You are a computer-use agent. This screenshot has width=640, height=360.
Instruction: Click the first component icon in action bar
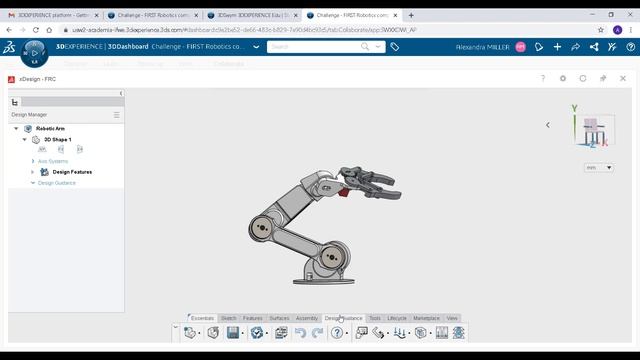point(190,333)
